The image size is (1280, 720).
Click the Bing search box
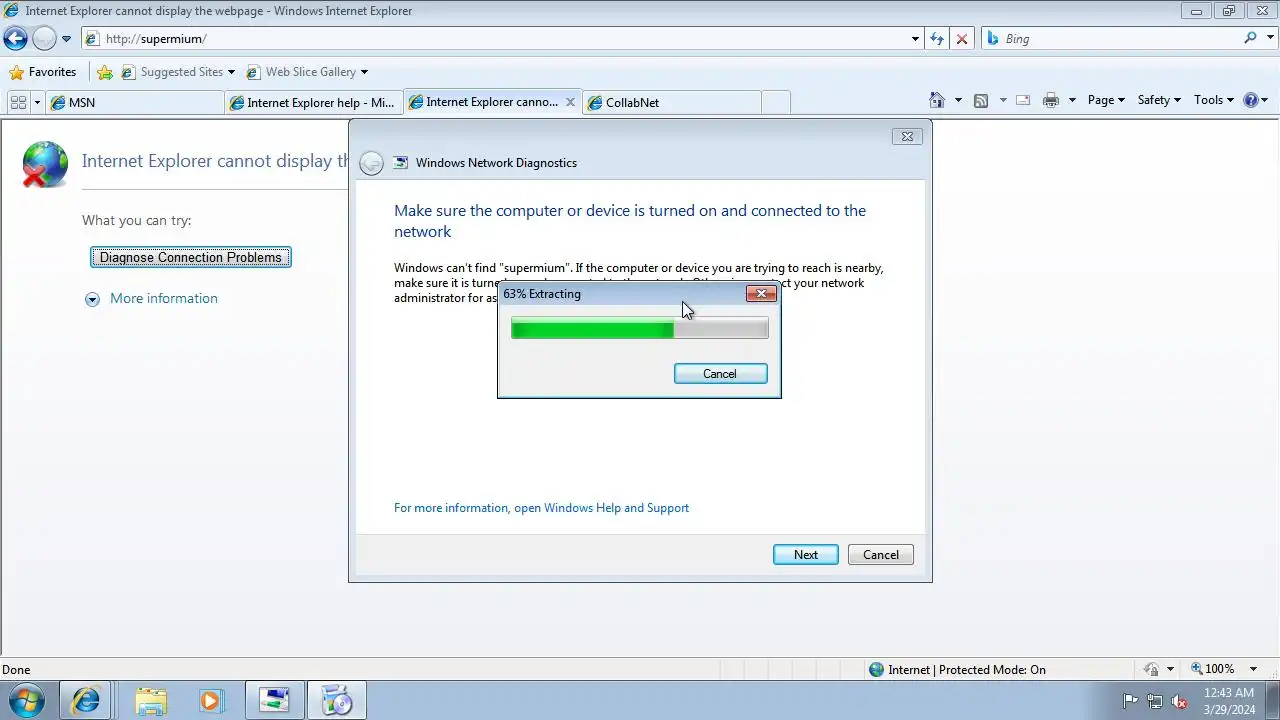pos(1110,39)
